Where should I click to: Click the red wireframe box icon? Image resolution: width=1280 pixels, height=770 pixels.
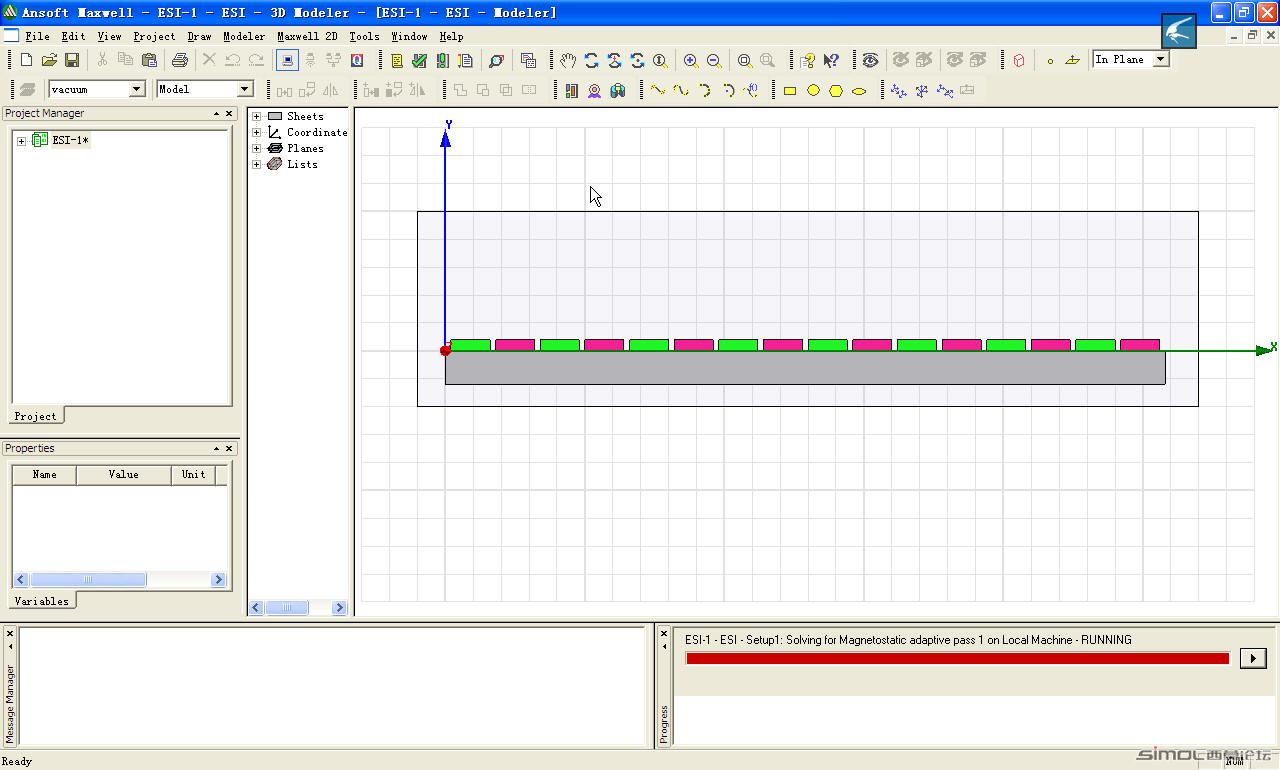(x=1019, y=60)
